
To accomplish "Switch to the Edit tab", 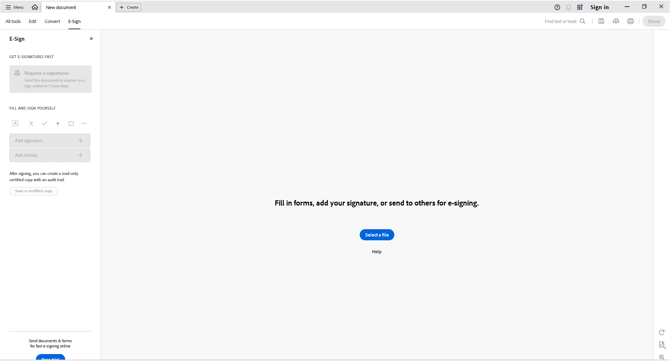I will click(32, 21).
